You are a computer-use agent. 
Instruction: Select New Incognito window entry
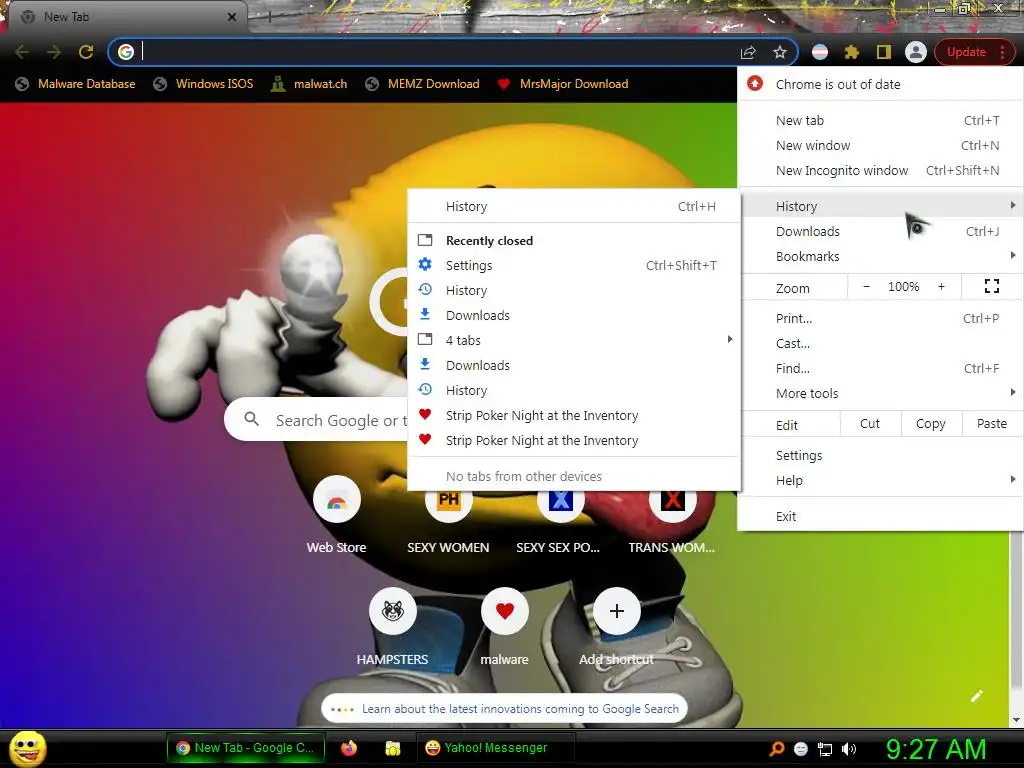coord(880,170)
